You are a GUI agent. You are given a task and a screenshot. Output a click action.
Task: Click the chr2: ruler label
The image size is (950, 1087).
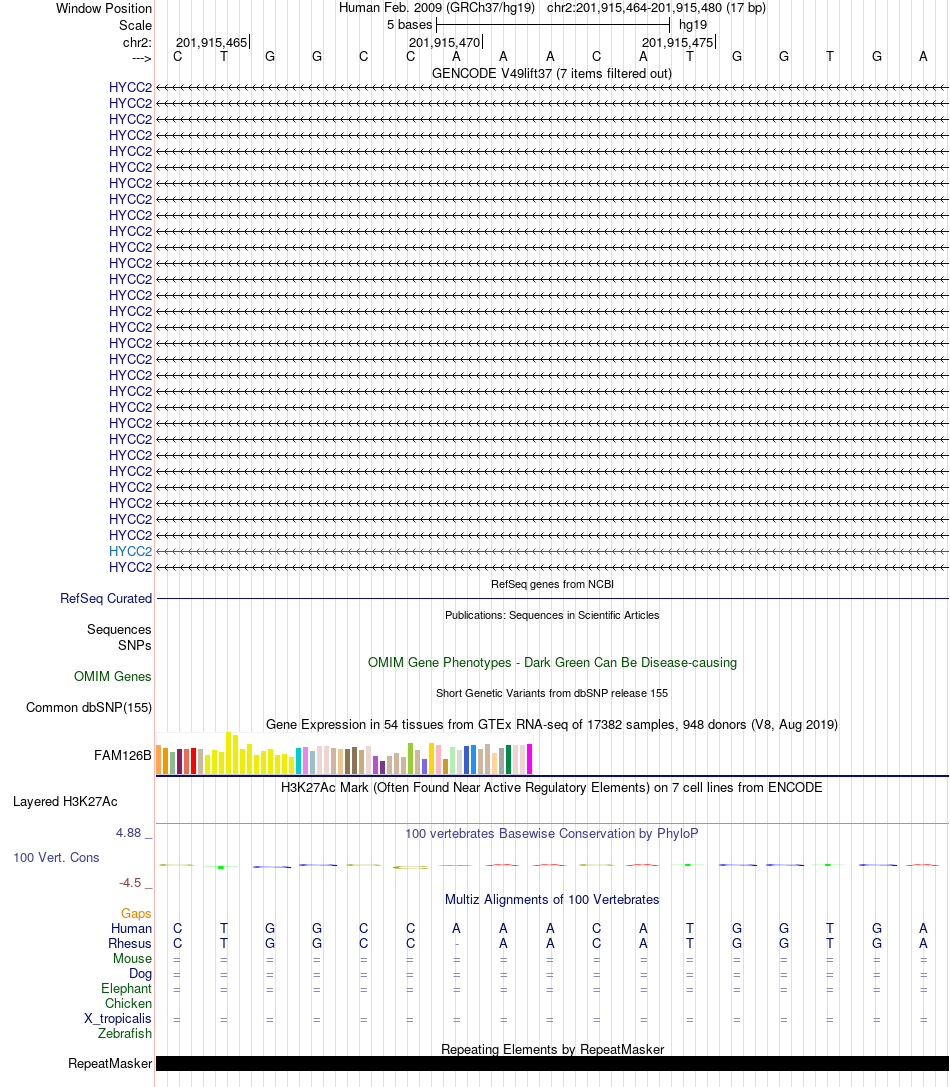click(137, 42)
